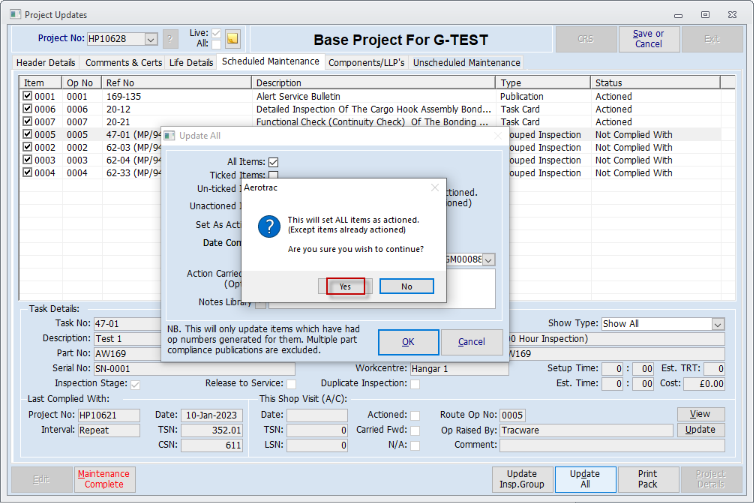Untick the checkbox for item 0001
This screenshot has height=503, width=754.
click(x=27, y=96)
